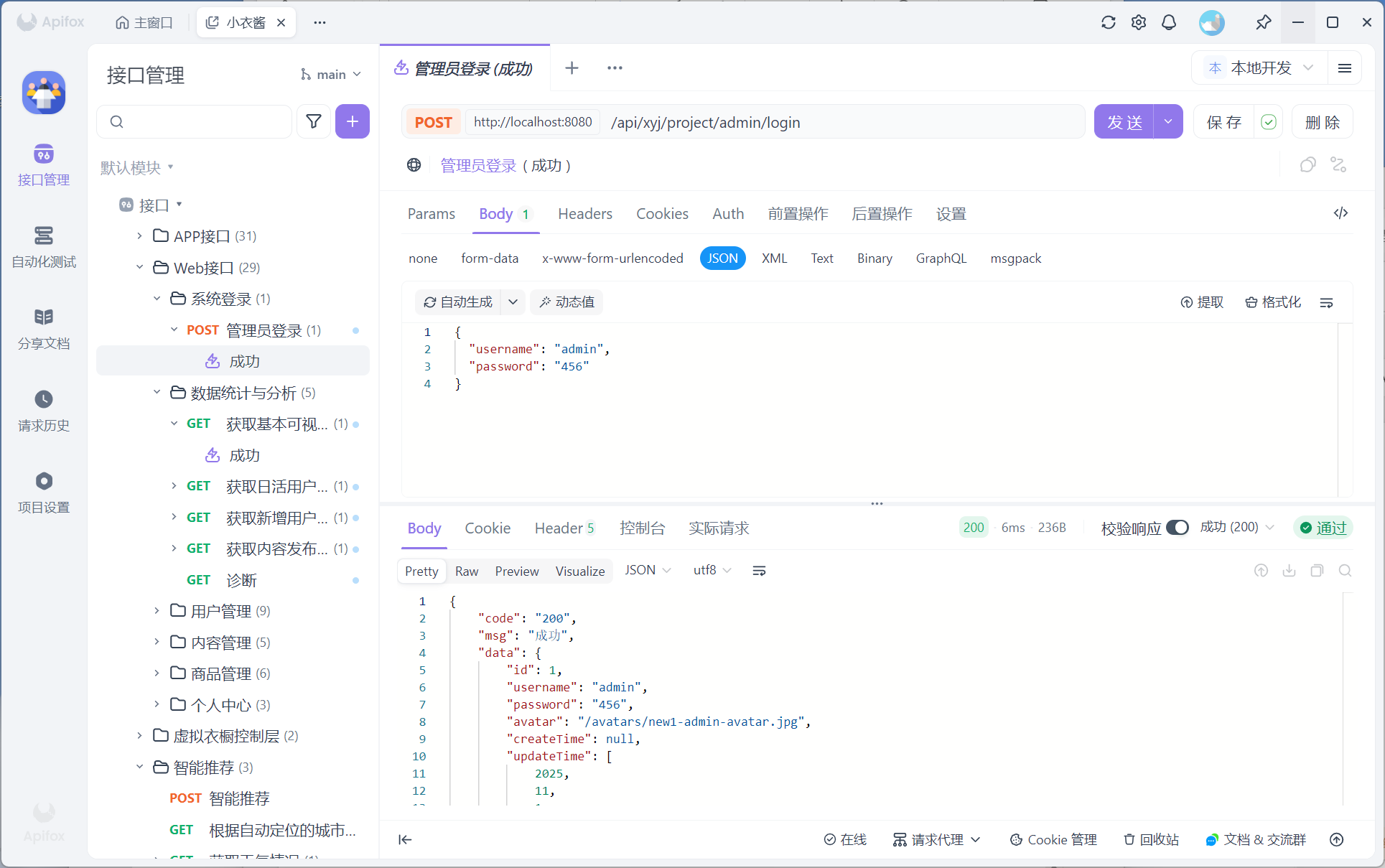Open the 控制台 response tab
Screen dimensions: 1385x868
[x=642, y=528]
